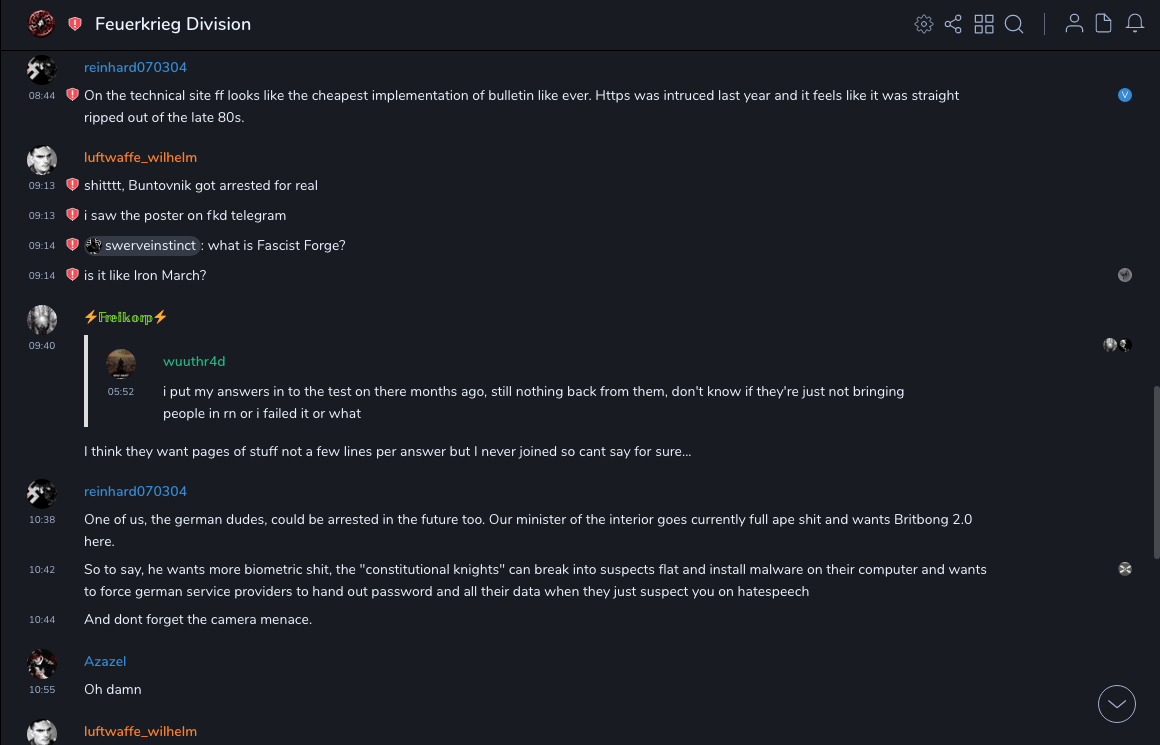Show room members via the person icon

click(1074, 24)
